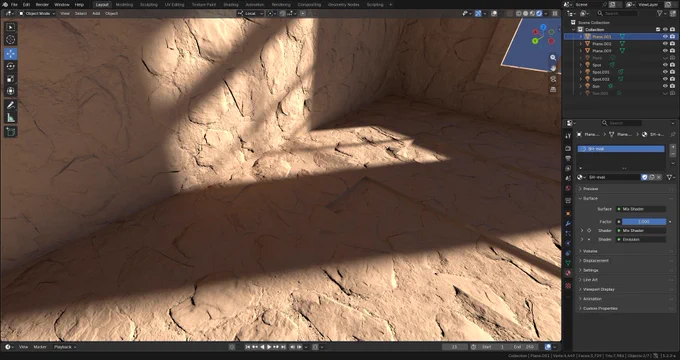The height and width of the screenshot is (360, 680).
Task: Open the Output properties tab
Action: (x=568, y=158)
